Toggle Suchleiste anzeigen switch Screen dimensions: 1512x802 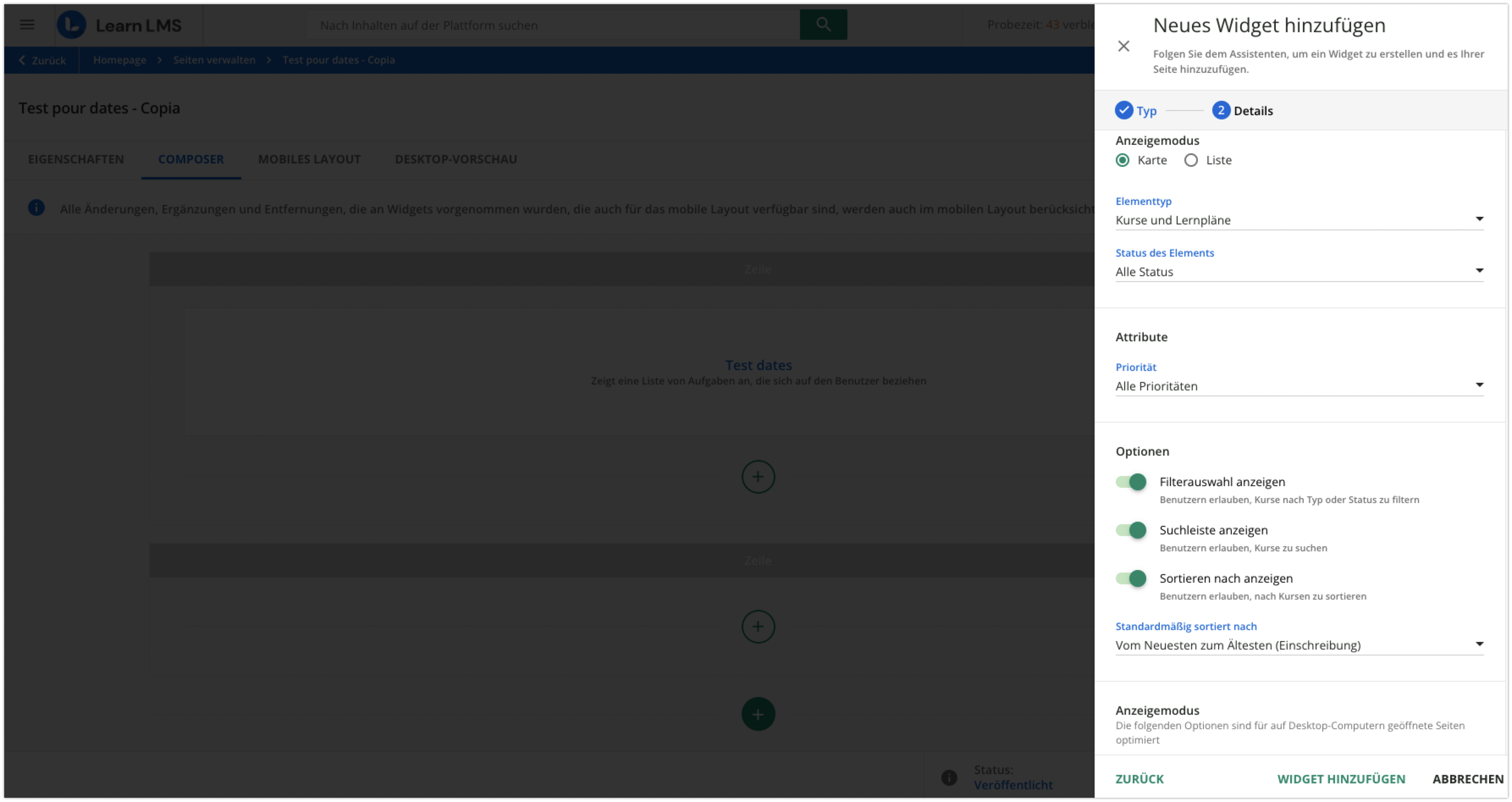(x=1131, y=530)
